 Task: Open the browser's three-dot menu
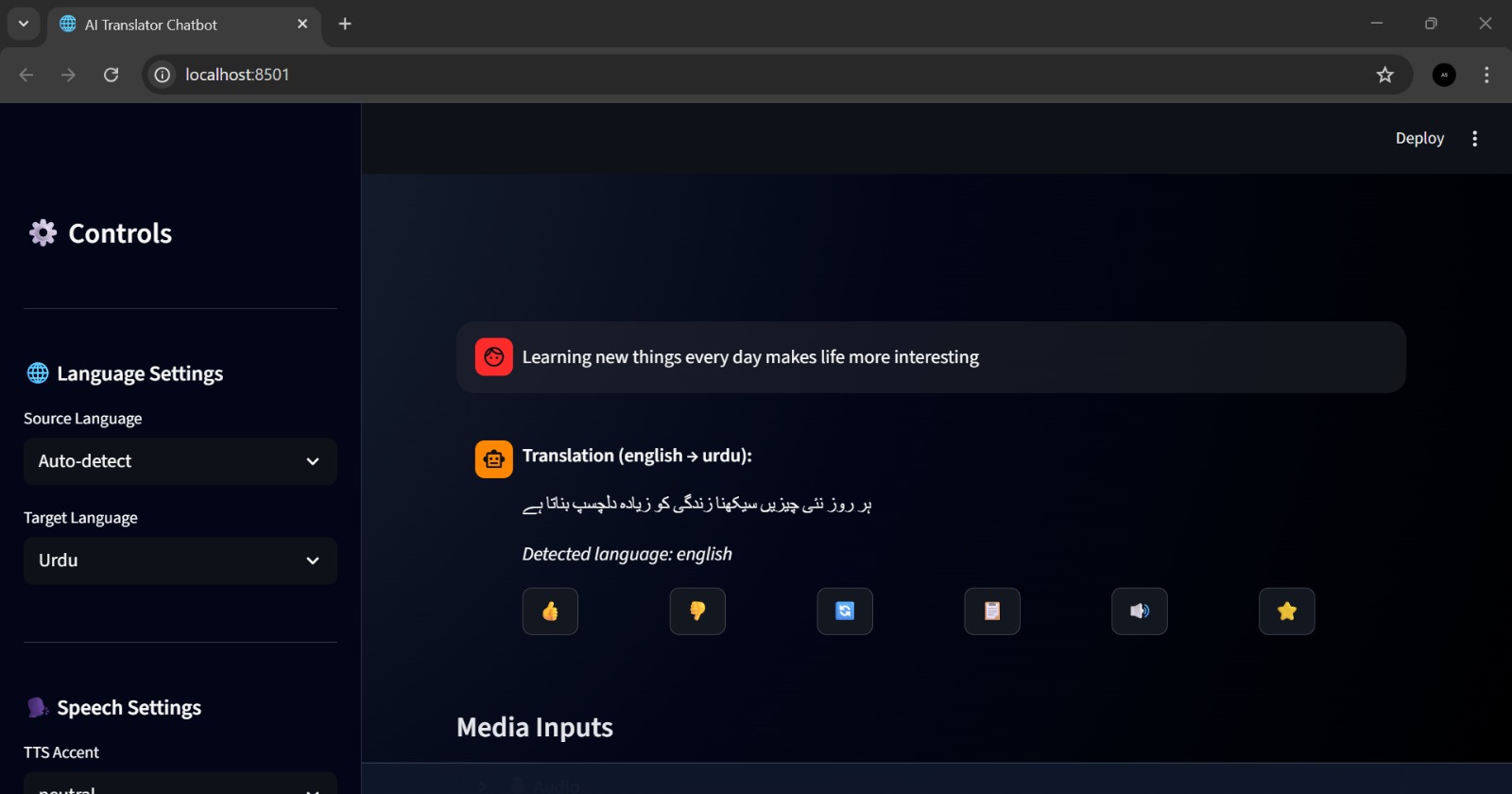click(1486, 75)
